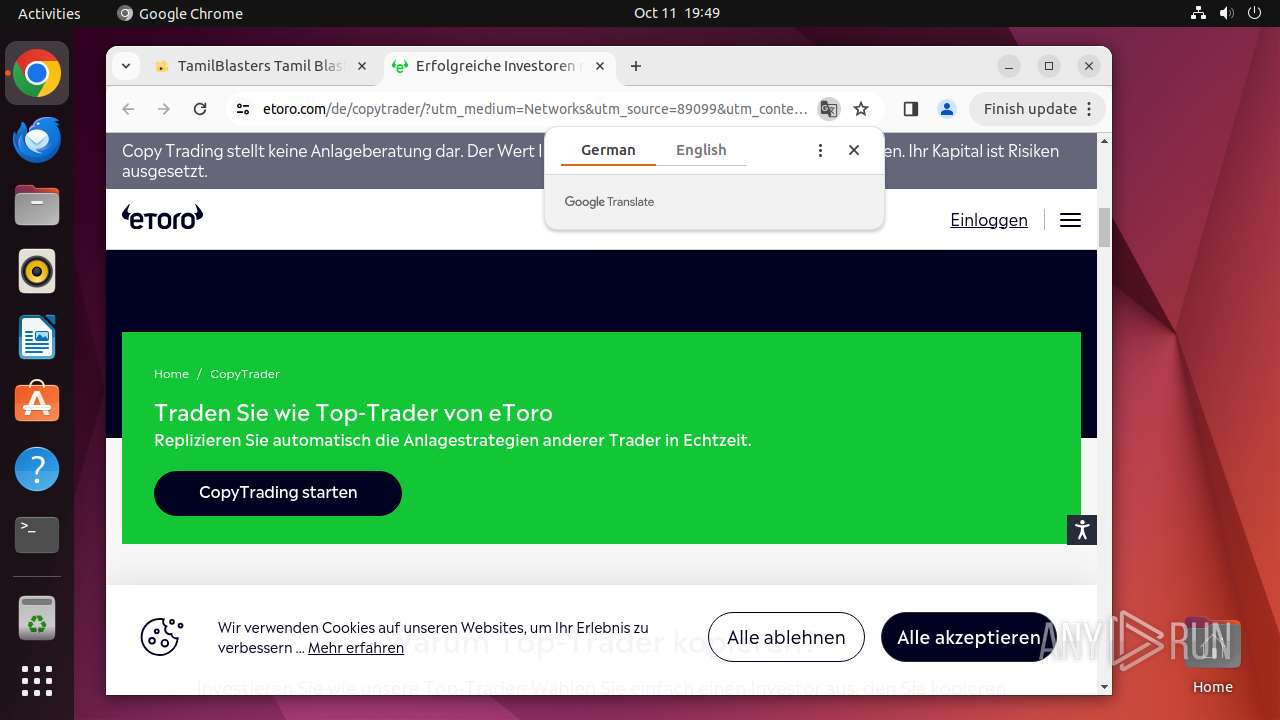Open Rhythmbox music player from the dock

37,271
